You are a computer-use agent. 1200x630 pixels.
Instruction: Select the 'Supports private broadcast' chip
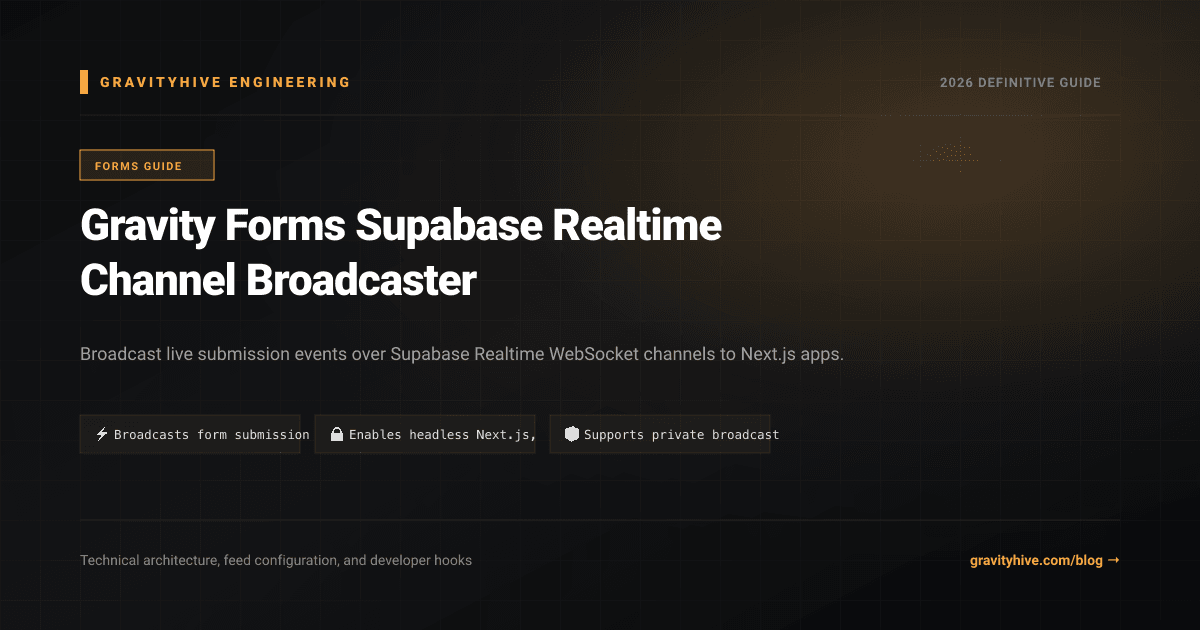tap(660, 434)
